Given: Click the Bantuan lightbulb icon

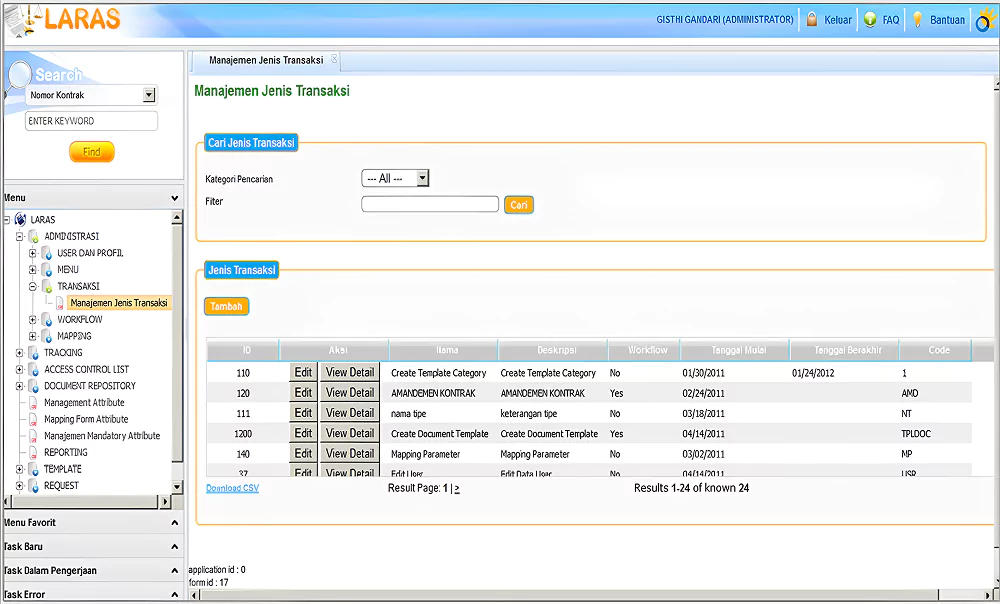Looking at the screenshot, I should pyautogui.click(x=917, y=20).
